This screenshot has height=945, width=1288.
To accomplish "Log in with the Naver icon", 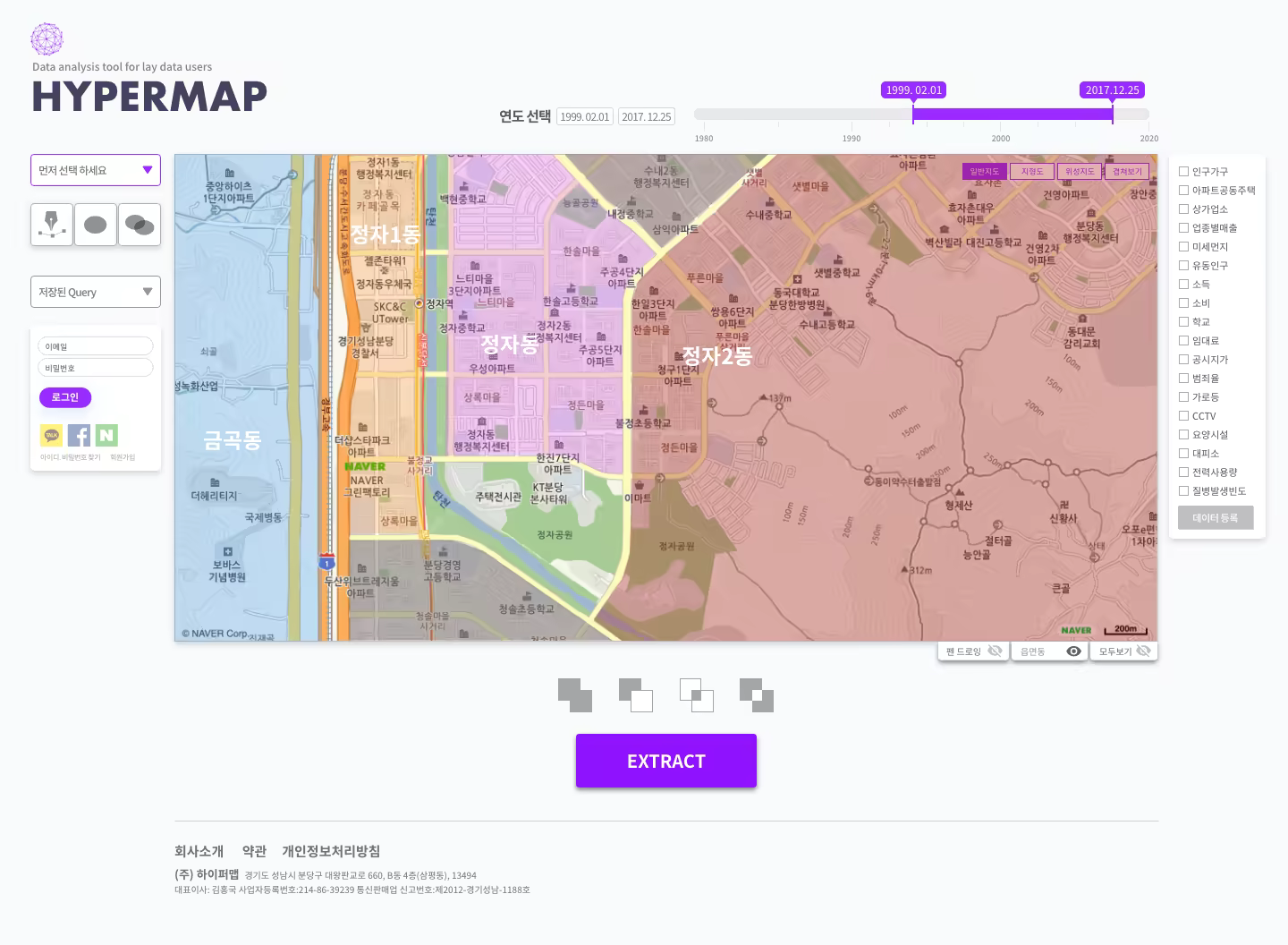I will (106, 435).
